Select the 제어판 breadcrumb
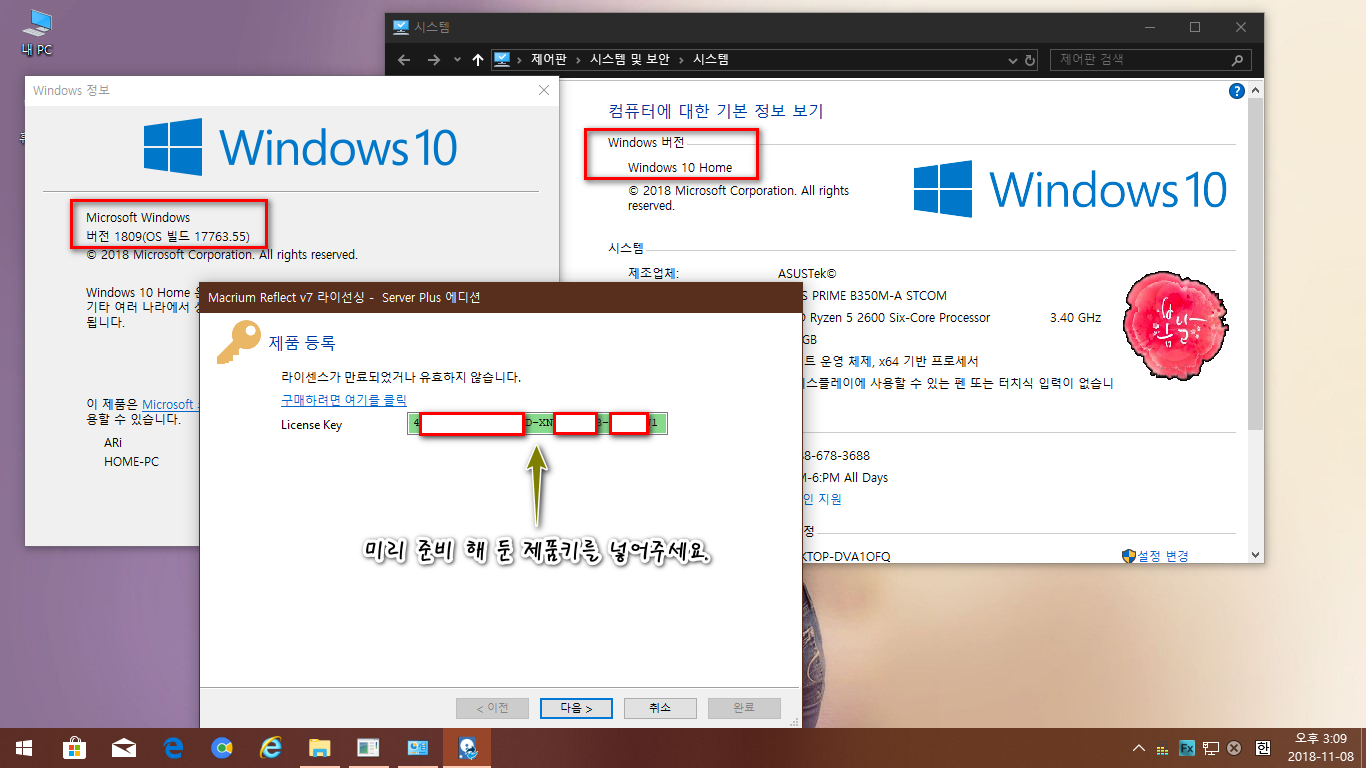1366x768 pixels. (548, 60)
